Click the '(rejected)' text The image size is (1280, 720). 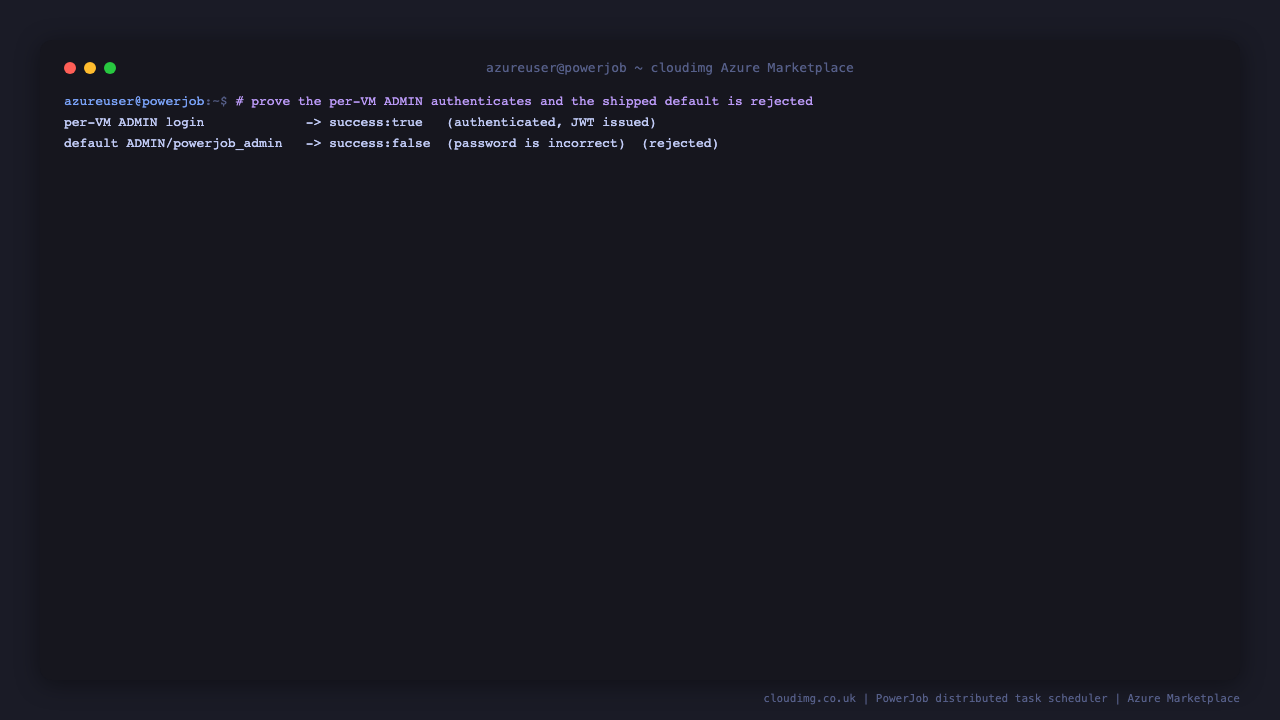point(680,143)
